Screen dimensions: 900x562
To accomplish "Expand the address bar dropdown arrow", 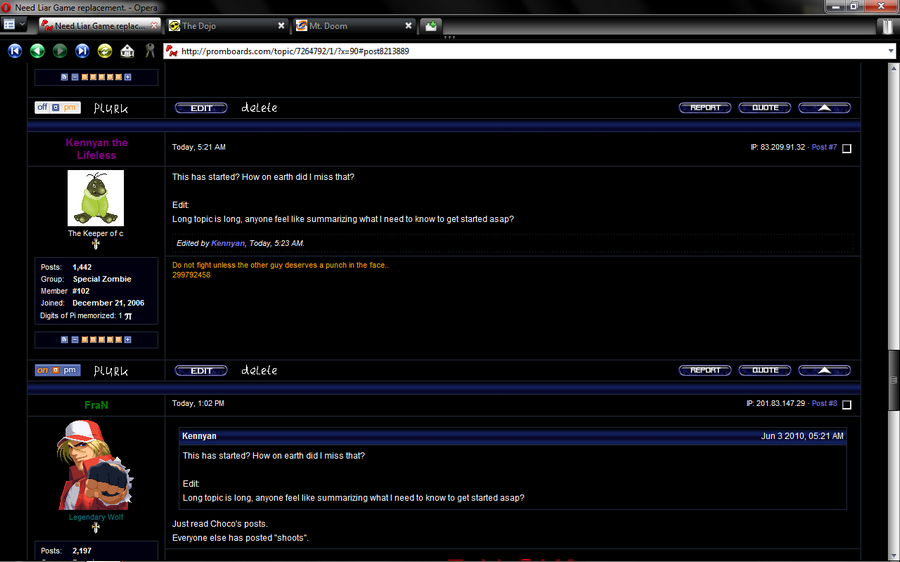I will 891,51.
